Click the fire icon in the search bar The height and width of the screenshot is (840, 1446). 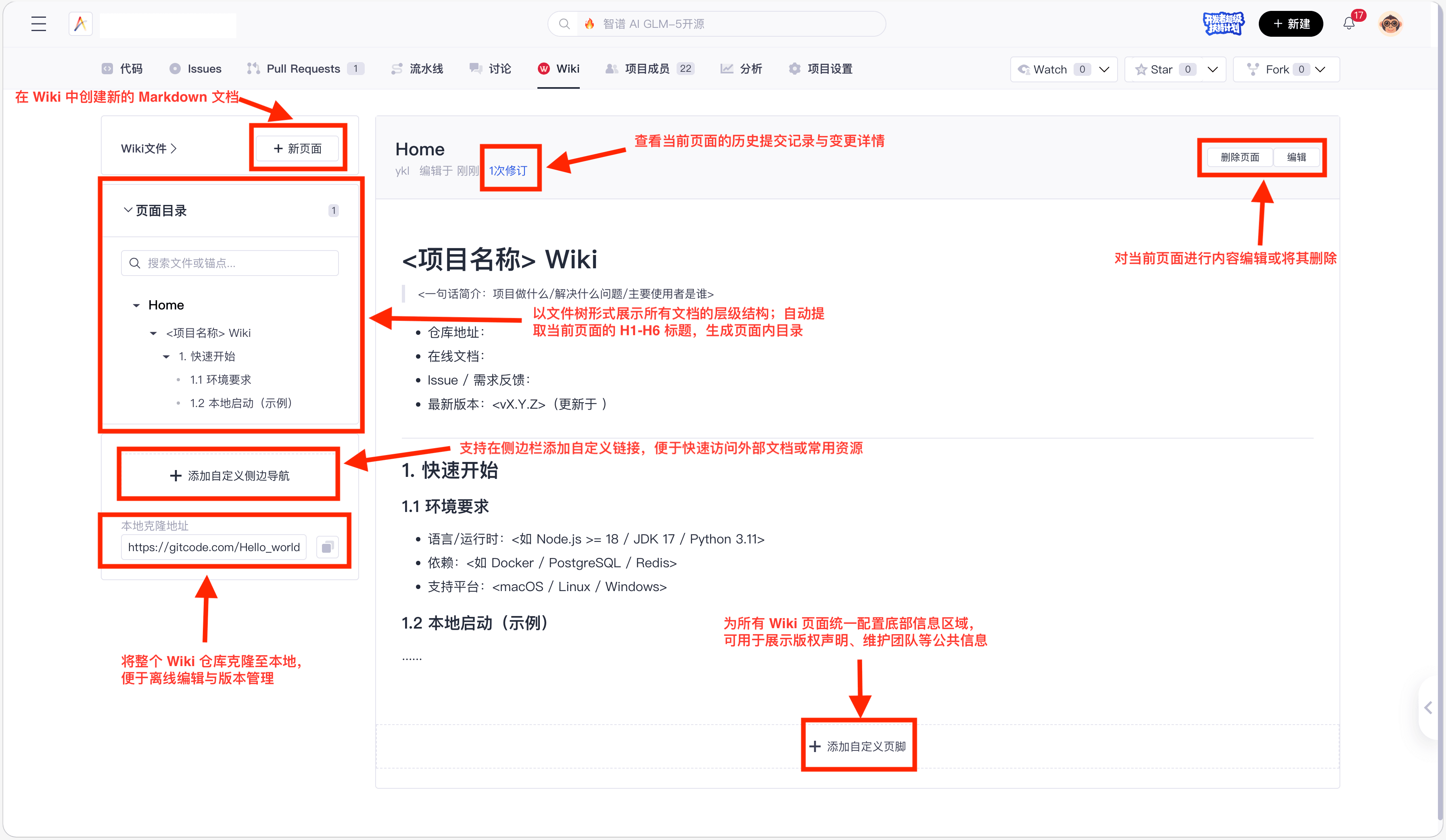[x=590, y=23]
